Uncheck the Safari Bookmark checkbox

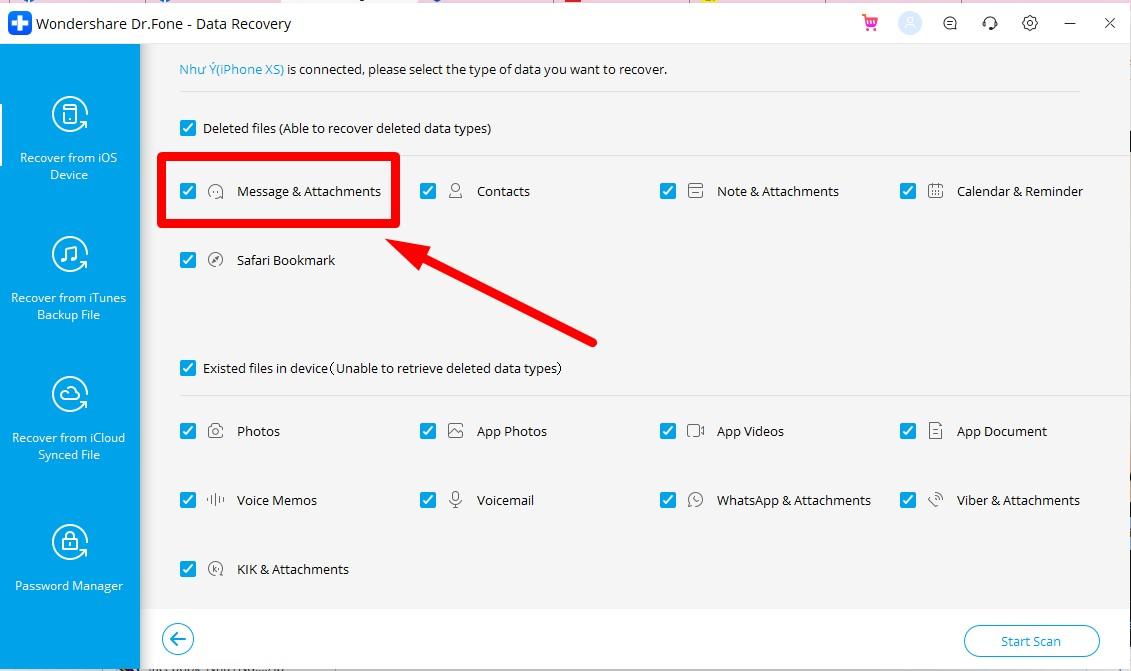tap(188, 260)
